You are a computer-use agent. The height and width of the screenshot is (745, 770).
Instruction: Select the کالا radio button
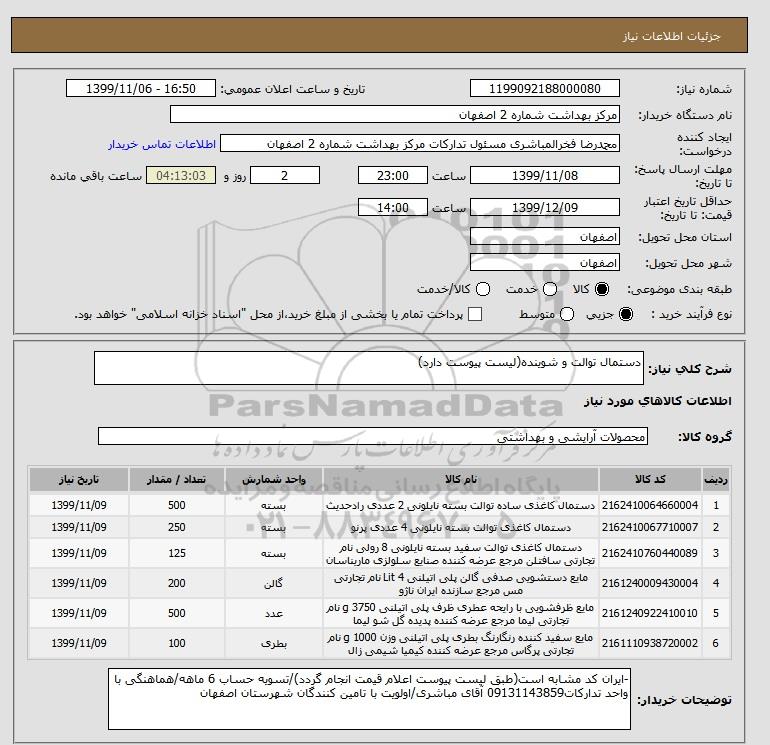(x=602, y=289)
